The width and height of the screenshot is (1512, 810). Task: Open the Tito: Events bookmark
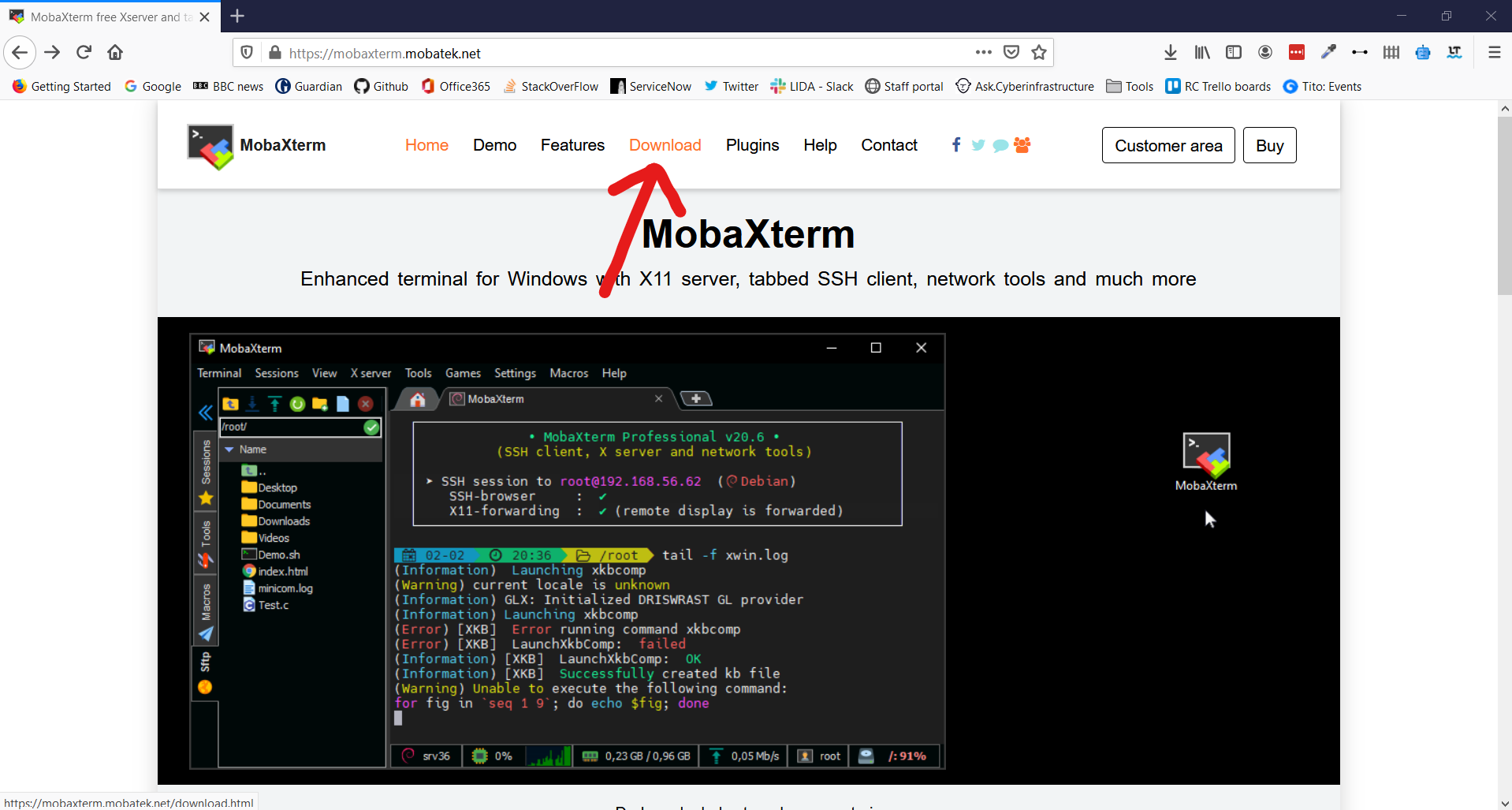1322,86
